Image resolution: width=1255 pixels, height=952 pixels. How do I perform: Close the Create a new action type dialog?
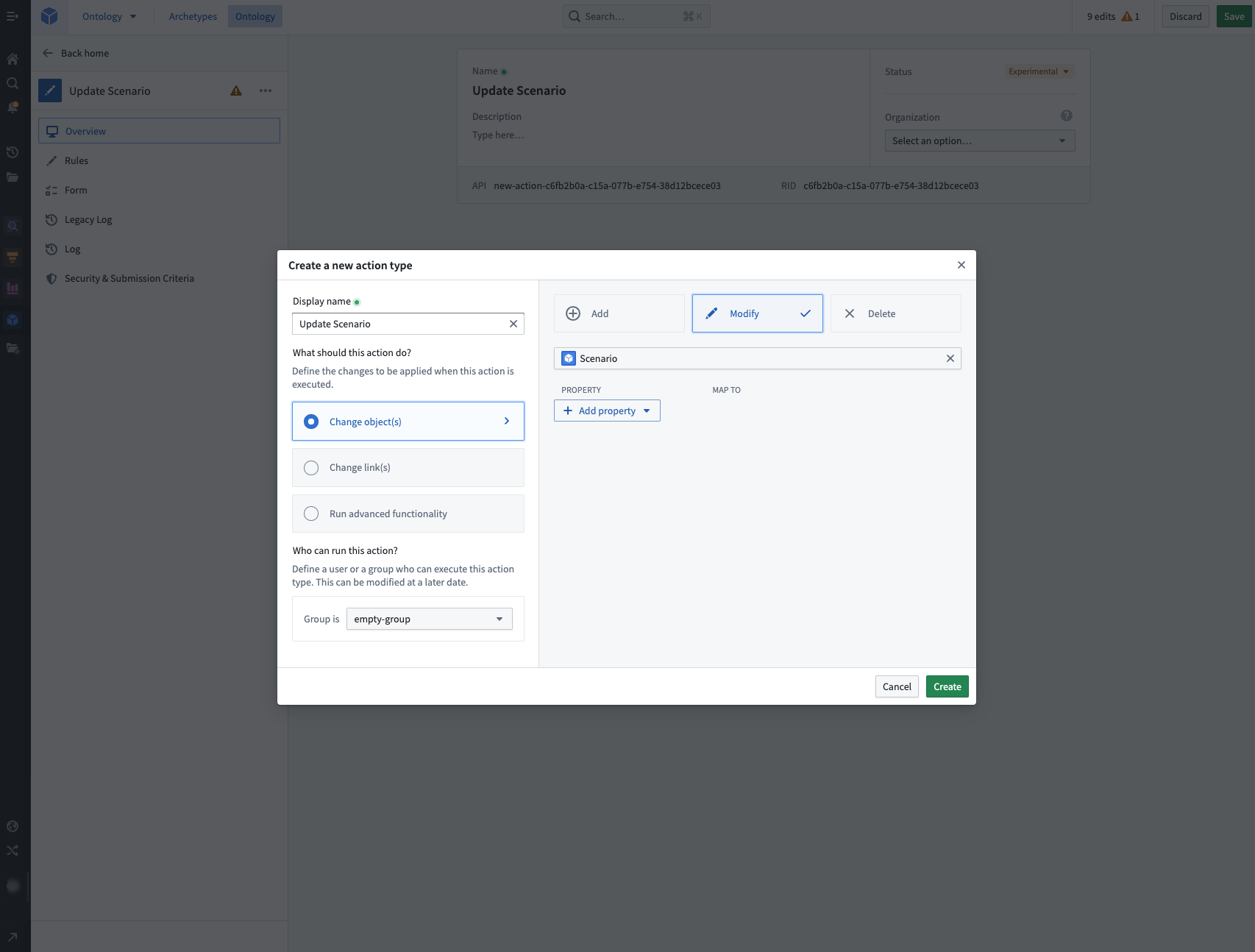[961, 265]
